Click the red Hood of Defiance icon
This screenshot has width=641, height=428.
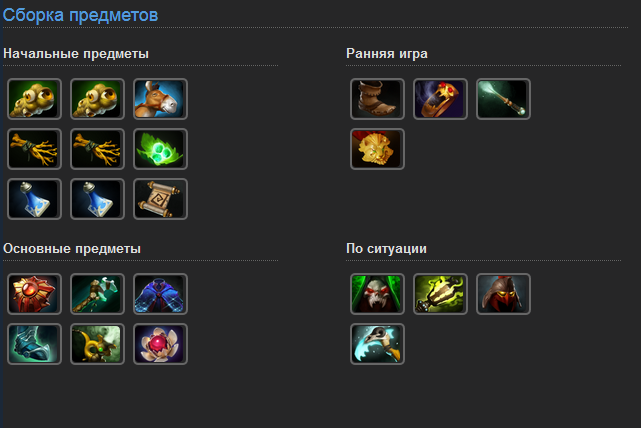(x=503, y=294)
